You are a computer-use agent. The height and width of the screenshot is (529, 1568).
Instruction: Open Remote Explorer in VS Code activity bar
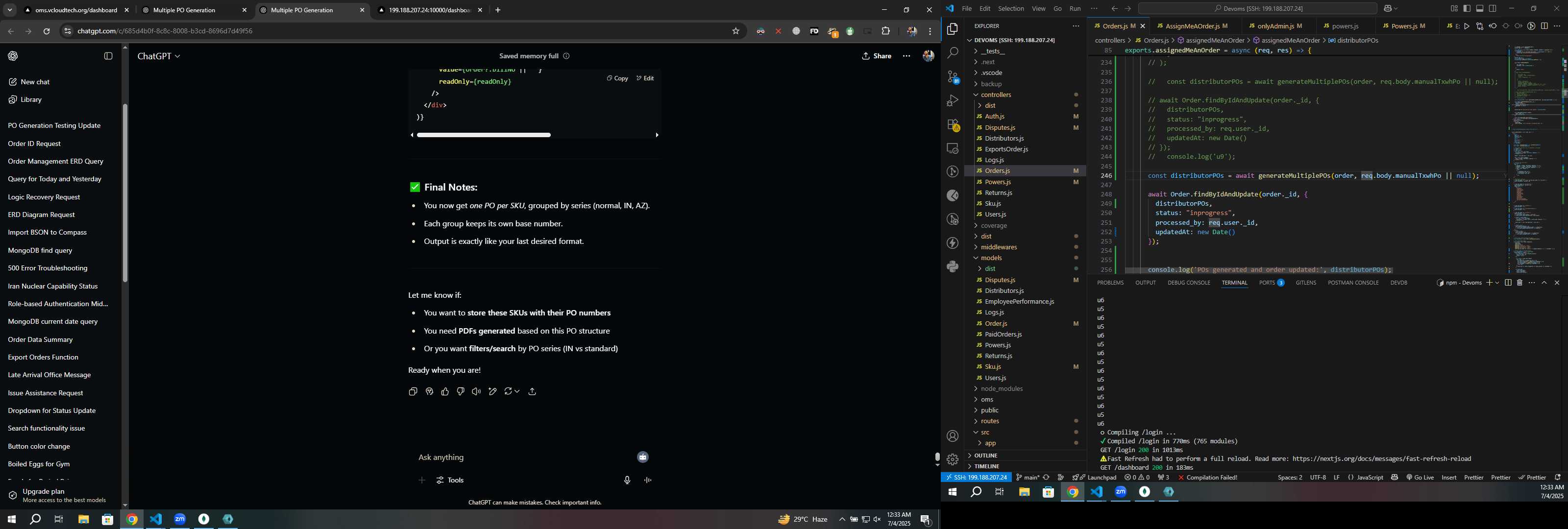[953, 148]
